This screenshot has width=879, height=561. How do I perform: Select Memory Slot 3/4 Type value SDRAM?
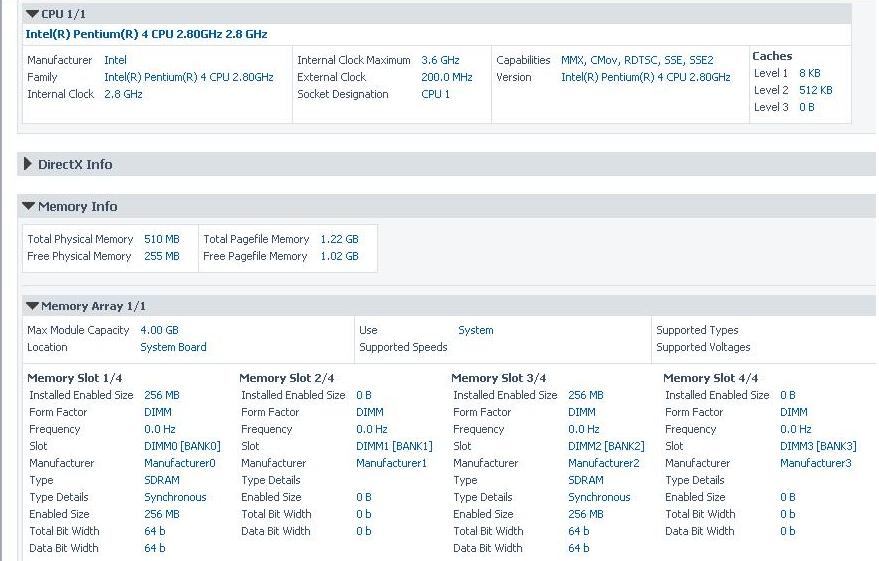pos(585,480)
